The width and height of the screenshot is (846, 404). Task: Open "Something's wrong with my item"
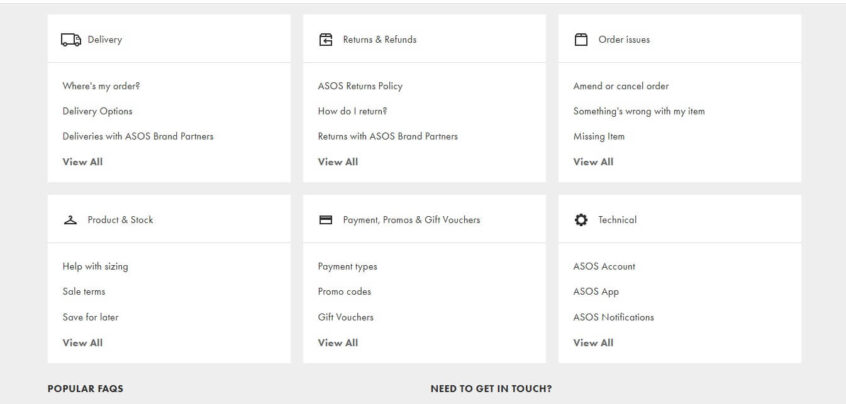(639, 111)
